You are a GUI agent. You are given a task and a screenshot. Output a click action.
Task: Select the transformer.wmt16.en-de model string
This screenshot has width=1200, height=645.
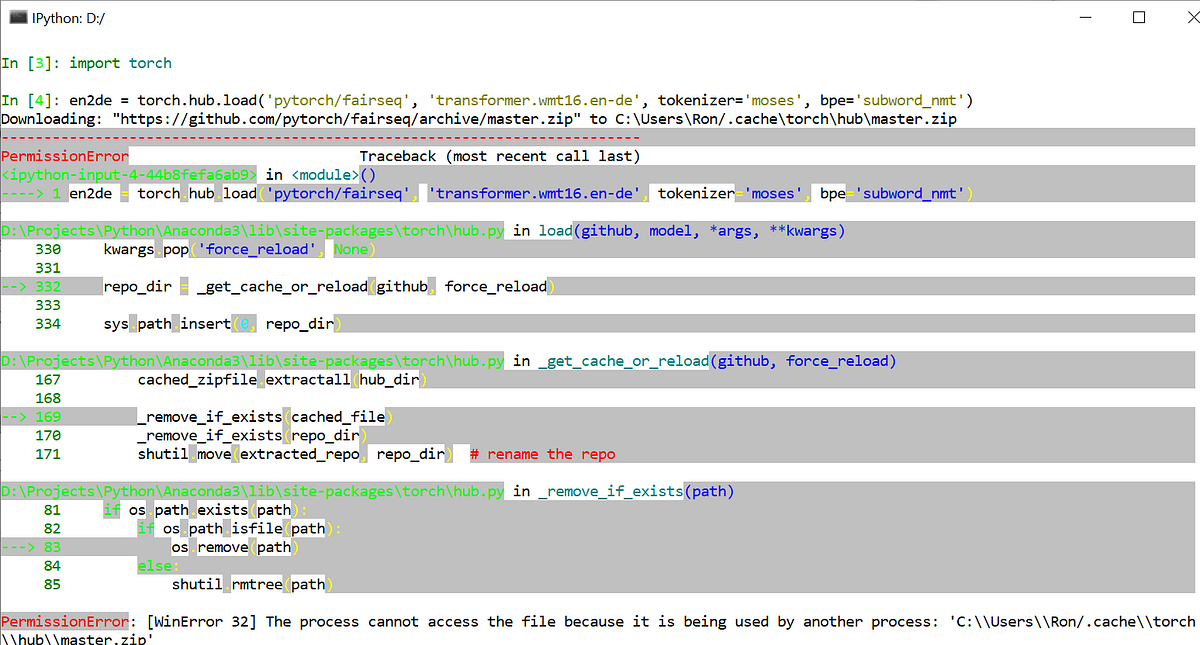click(536, 100)
